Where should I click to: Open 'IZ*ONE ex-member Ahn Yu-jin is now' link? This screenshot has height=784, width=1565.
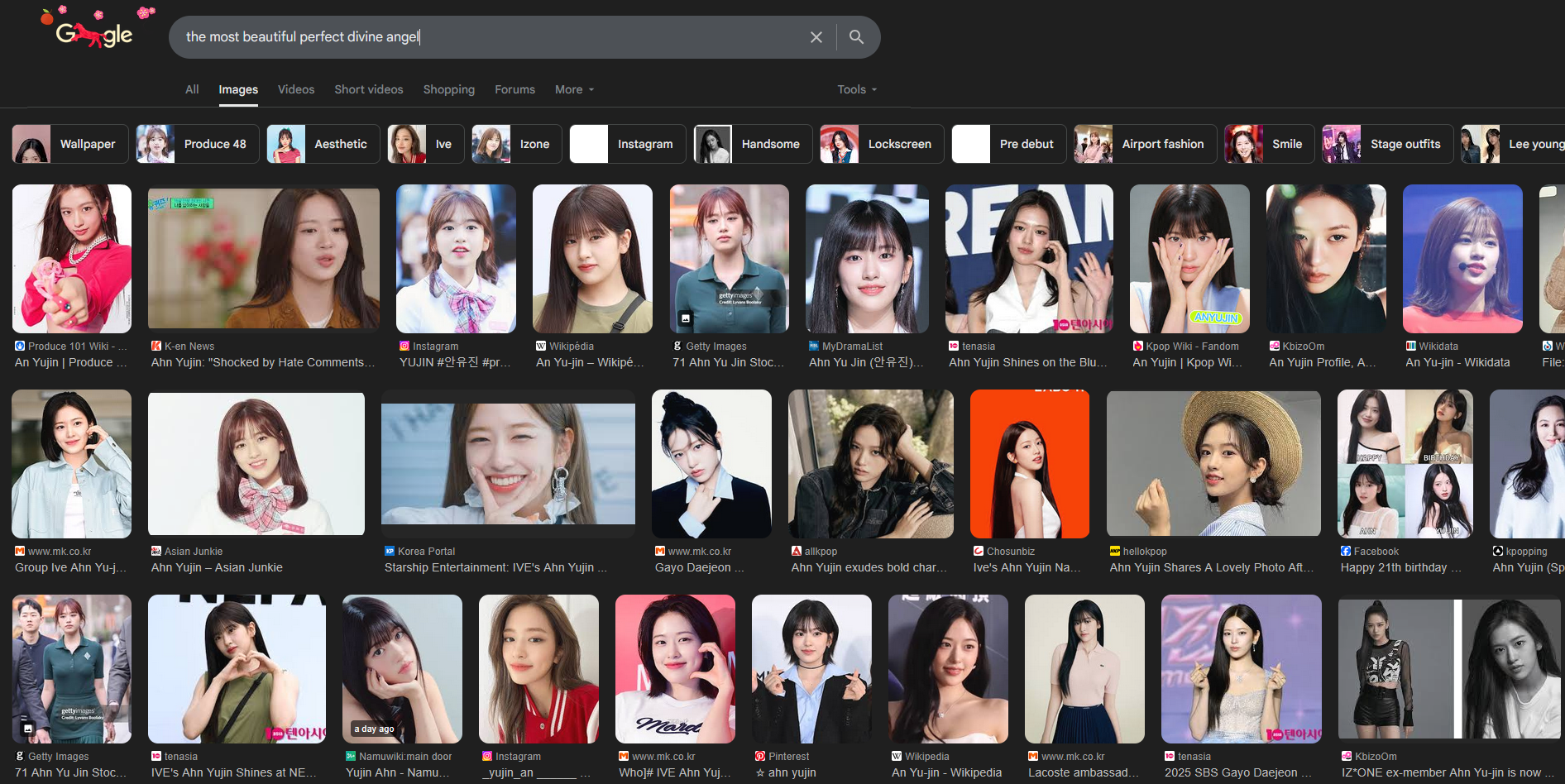1448,772
